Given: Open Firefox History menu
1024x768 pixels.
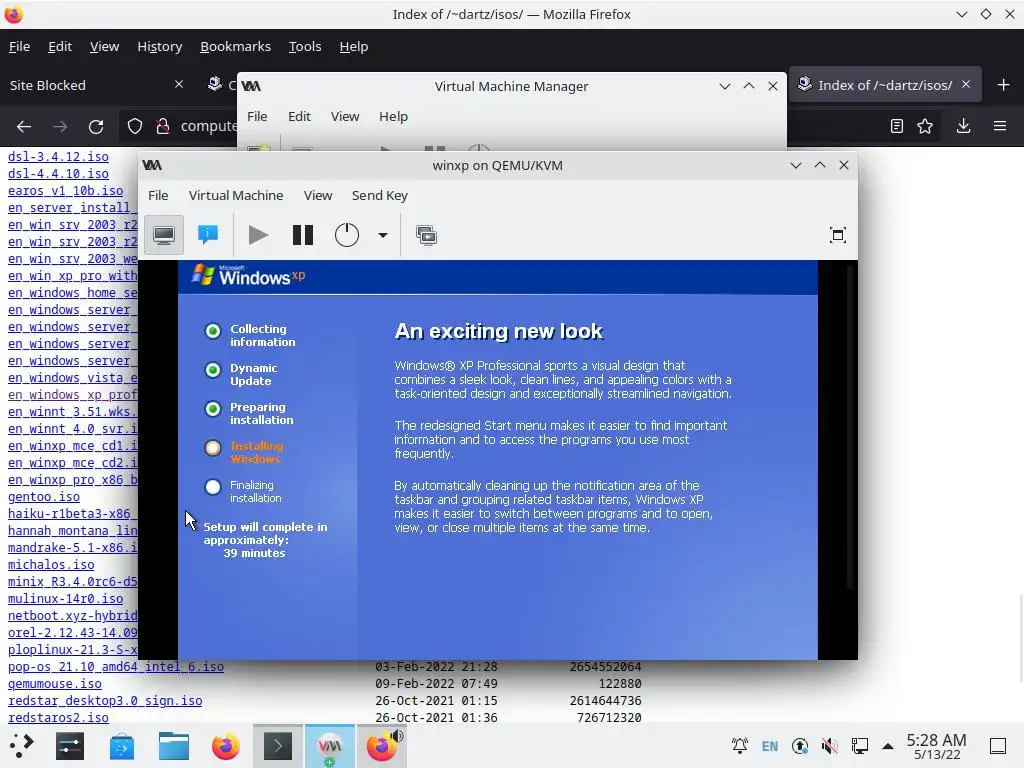Looking at the screenshot, I should tap(159, 46).
